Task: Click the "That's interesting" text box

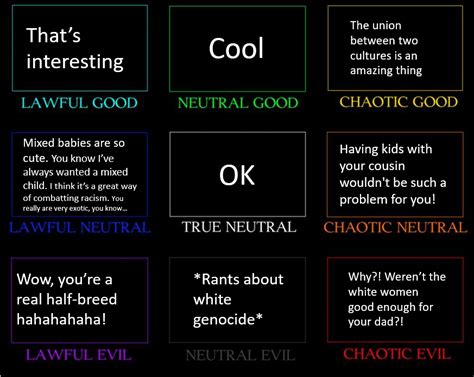Action: pos(80,48)
